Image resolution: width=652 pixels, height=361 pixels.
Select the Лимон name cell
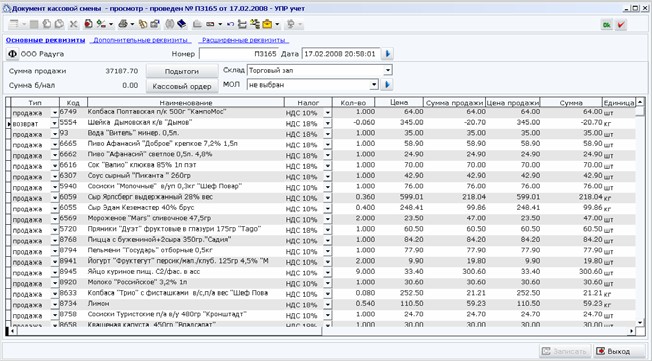point(186,303)
